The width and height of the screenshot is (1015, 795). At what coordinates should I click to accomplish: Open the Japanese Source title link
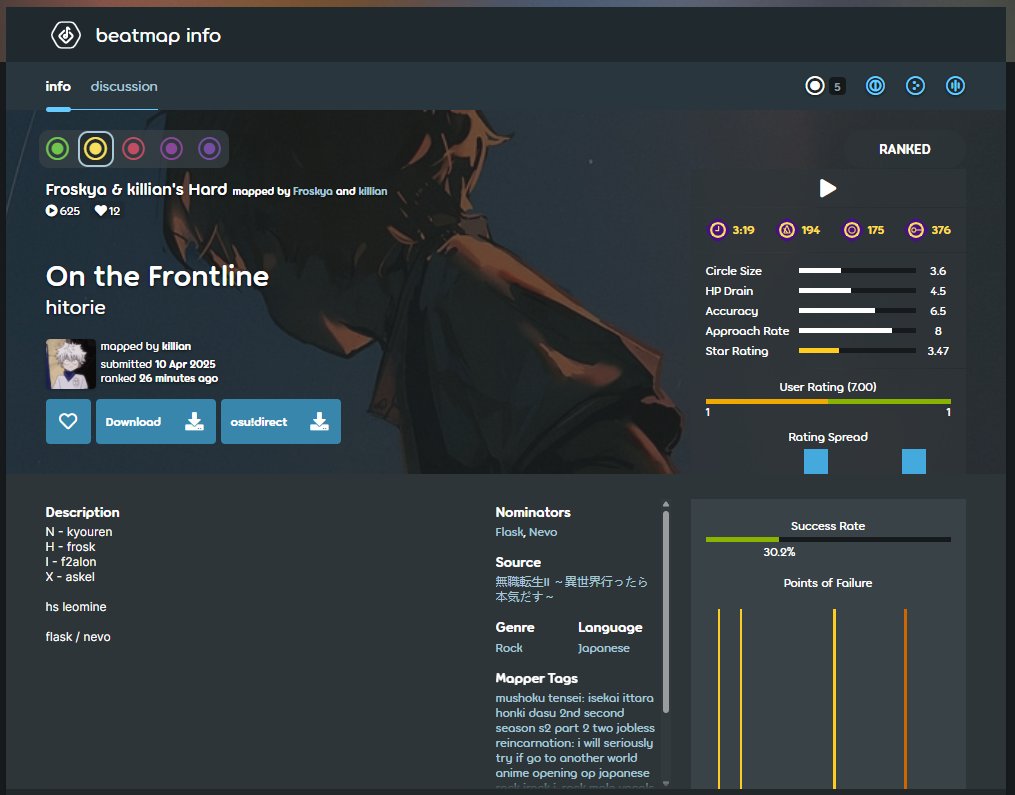click(572, 589)
